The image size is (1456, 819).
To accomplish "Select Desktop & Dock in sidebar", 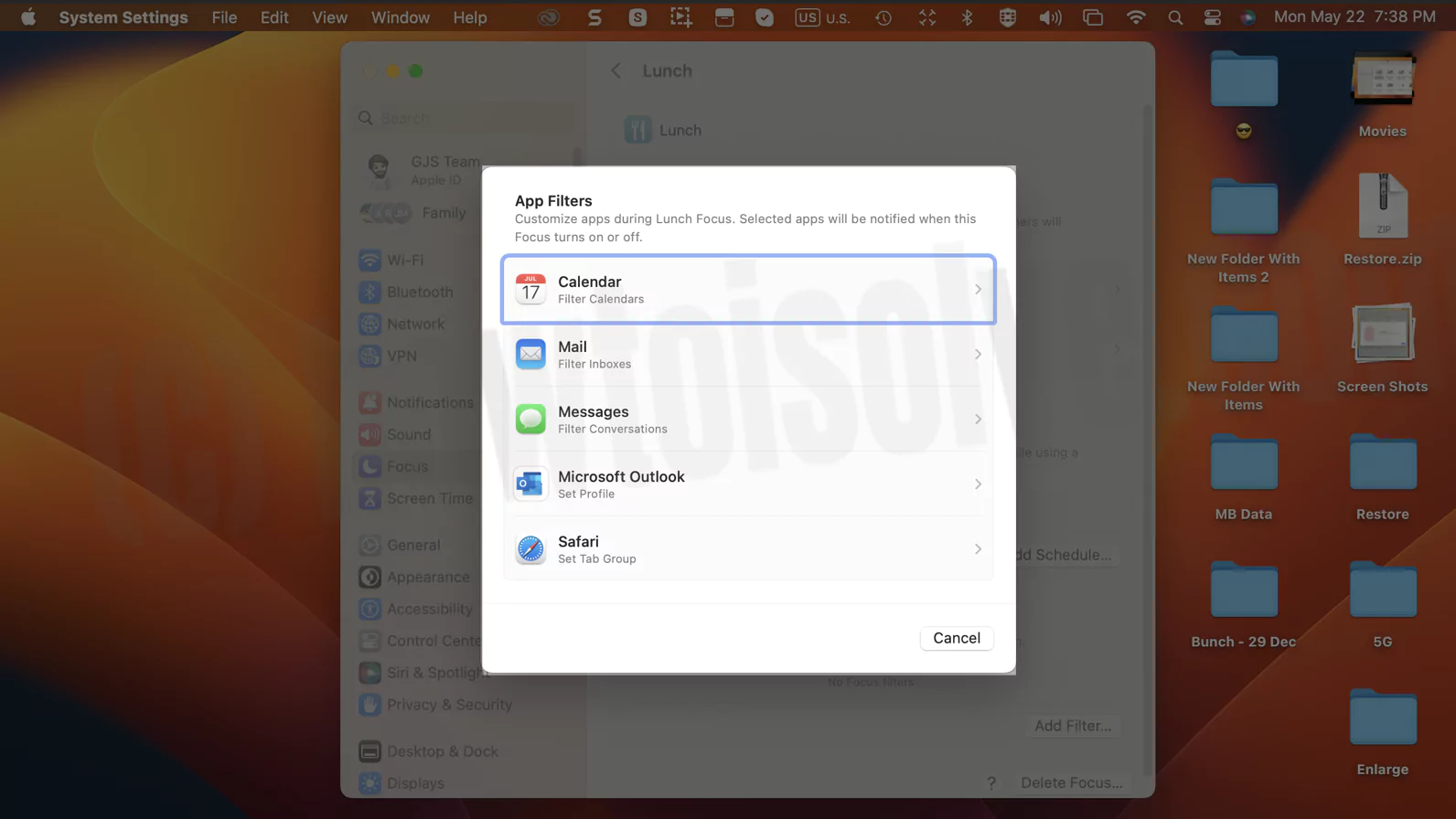I will click(x=429, y=751).
